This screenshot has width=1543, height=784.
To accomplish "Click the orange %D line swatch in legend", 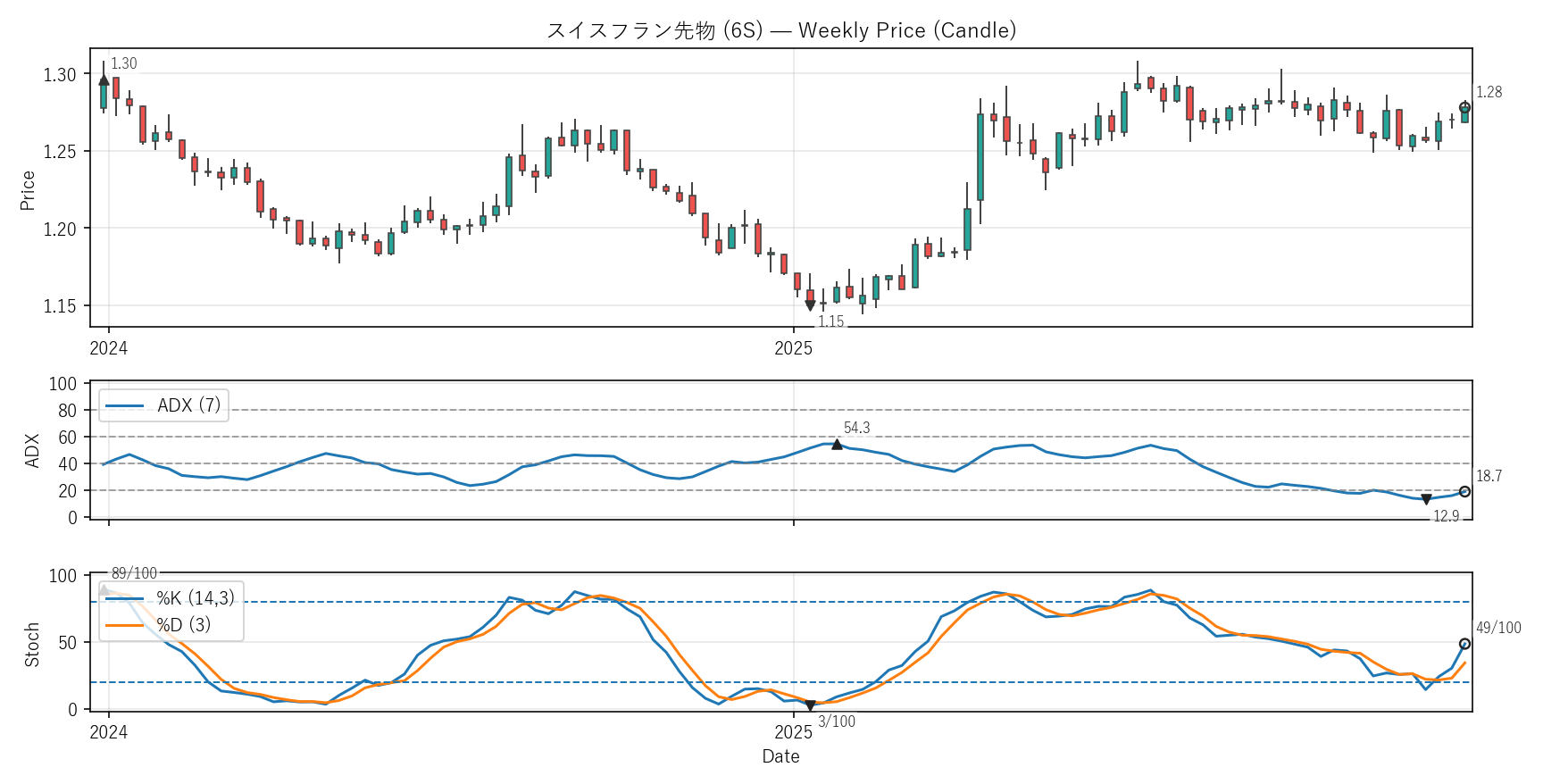I will [124, 625].
